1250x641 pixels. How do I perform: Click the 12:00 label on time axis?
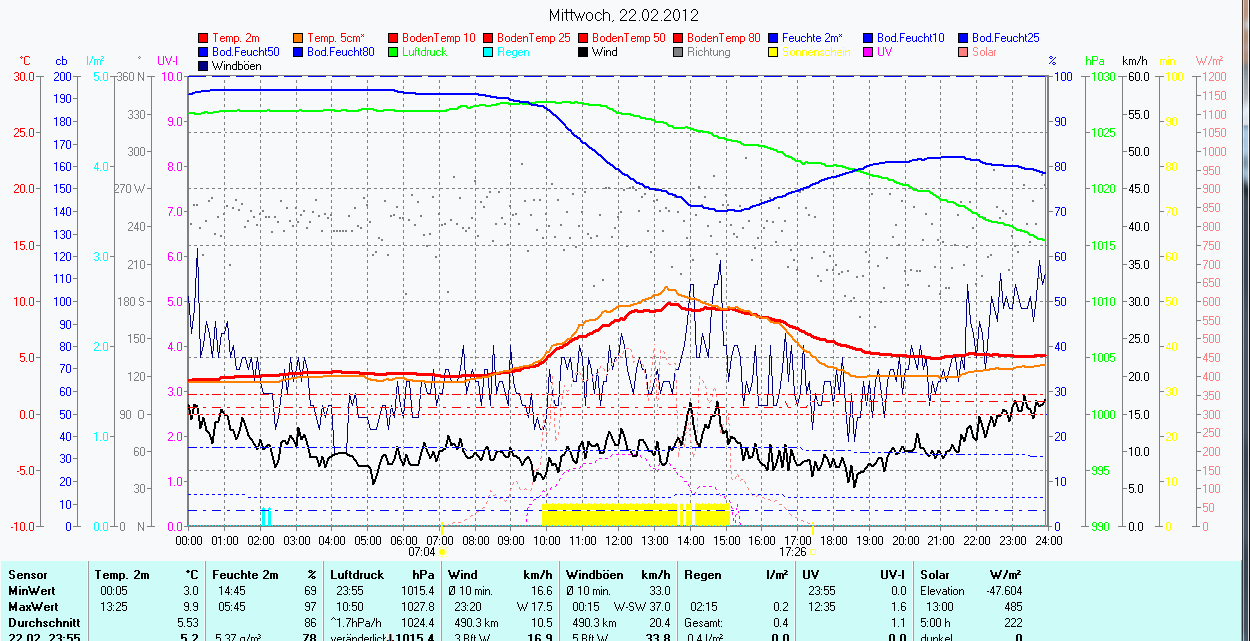[x=618, y=540]
